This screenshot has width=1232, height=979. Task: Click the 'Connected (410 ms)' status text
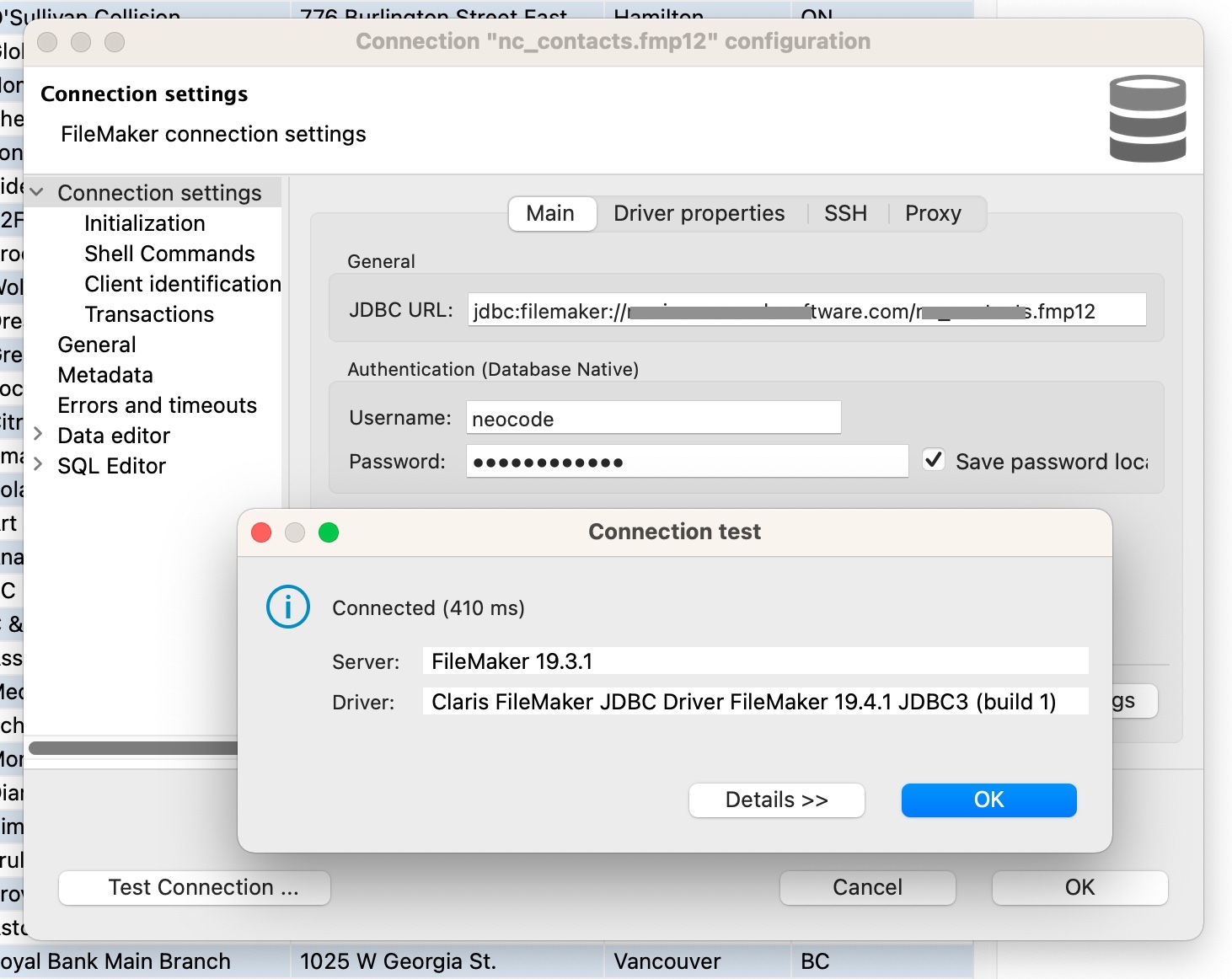[428, 608]
